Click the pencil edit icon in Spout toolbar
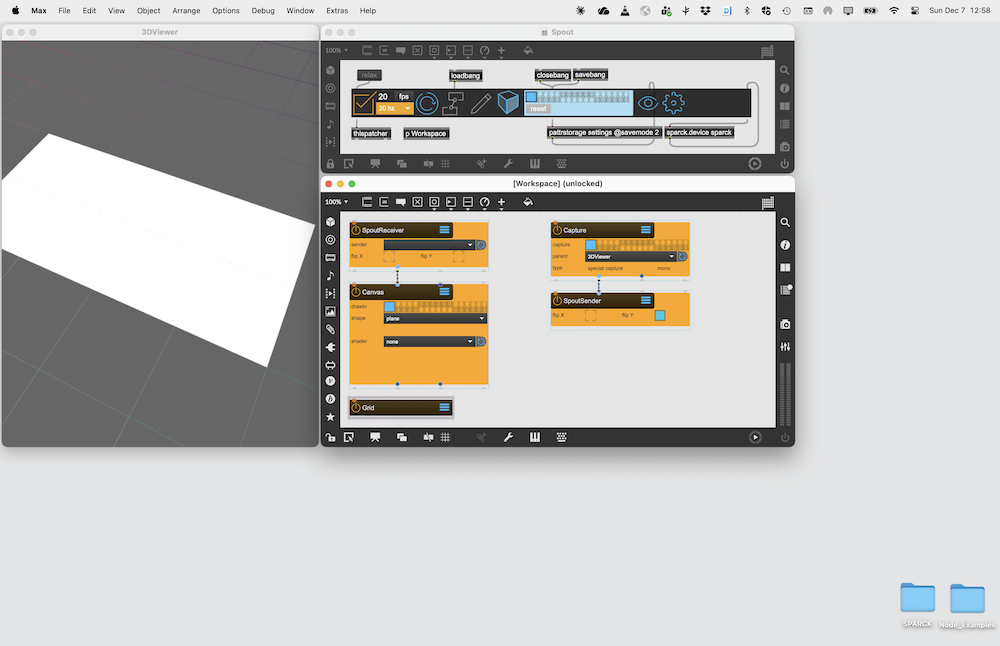The width and height of the screenshot is (1000, 646). pyautogui.click(x=481, y=103)
